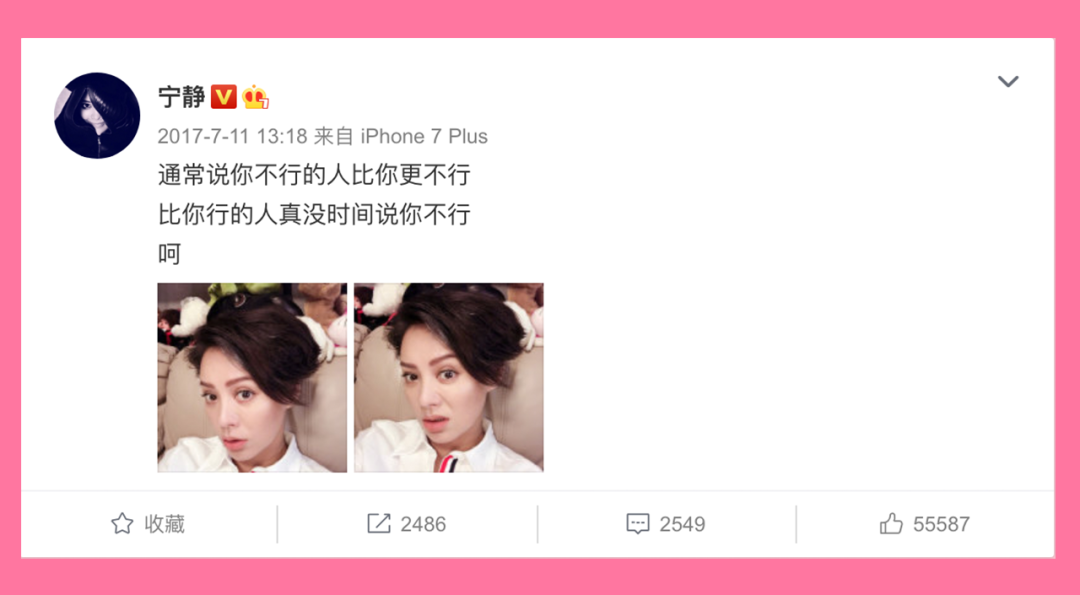Image resolution: width=1080 pixels, height=595 pixels.
Task: Open the chevron dropdown menu of post
Action: coord(1008,81)
